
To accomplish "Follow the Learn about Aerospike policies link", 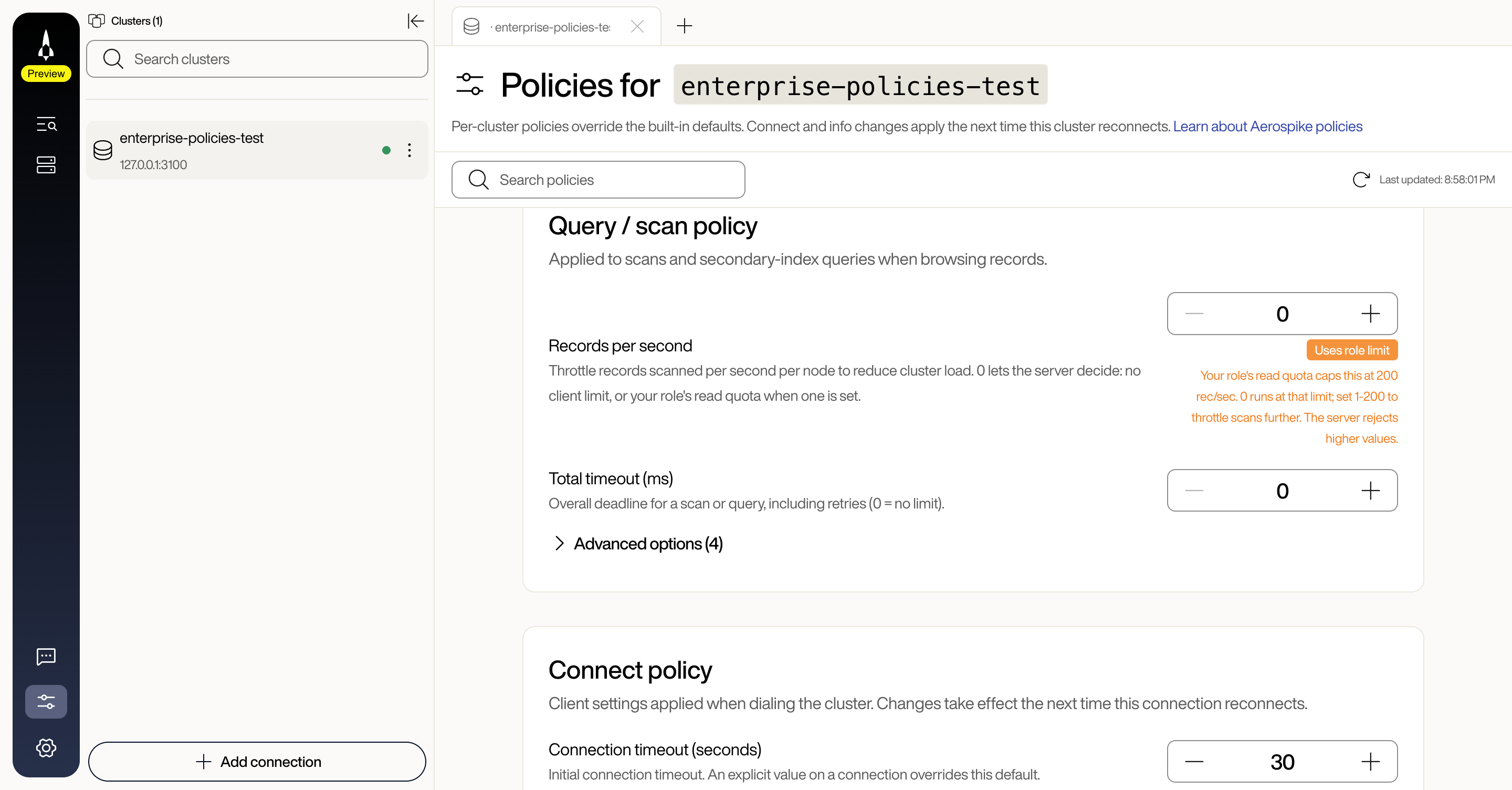I will click(1267, 126).
